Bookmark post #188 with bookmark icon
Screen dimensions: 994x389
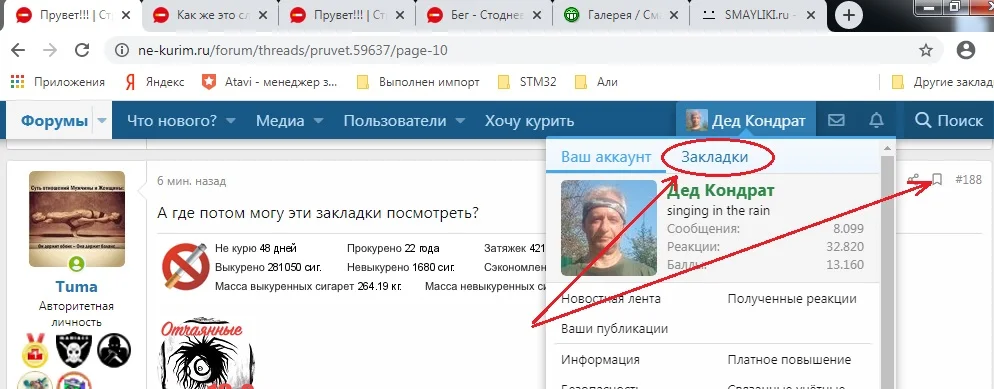pyautogui.click(x=936, y=180)
